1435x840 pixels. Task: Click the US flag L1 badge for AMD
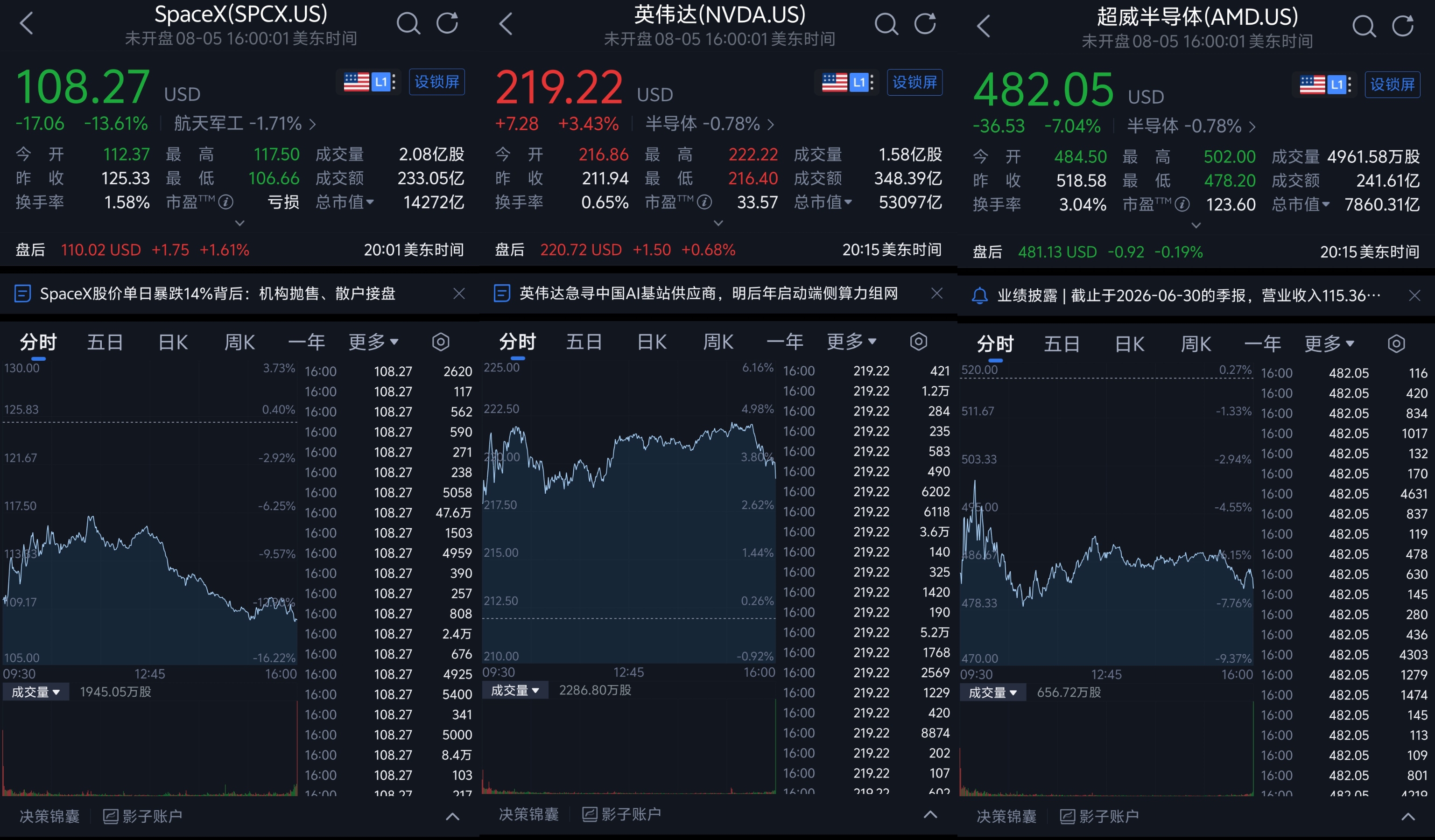[x=1325, y=84]
